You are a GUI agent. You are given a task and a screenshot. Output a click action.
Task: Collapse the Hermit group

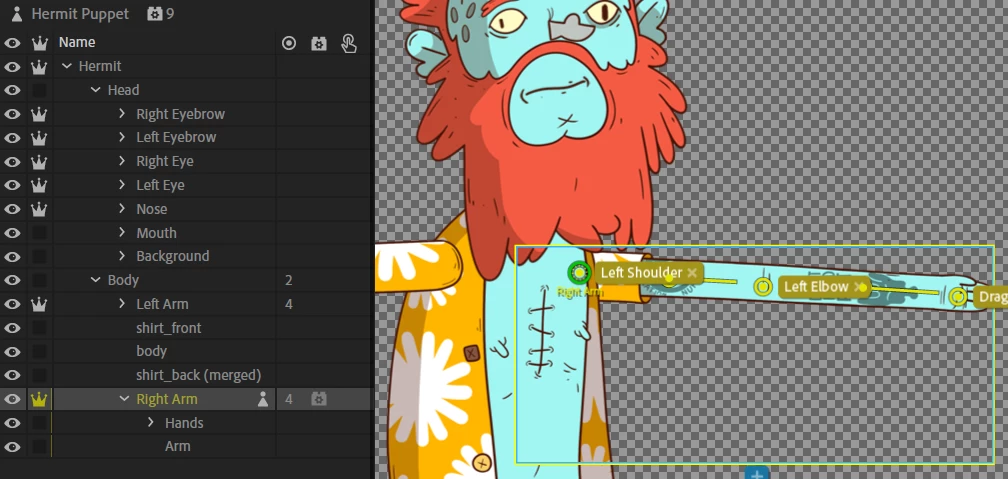67,66
